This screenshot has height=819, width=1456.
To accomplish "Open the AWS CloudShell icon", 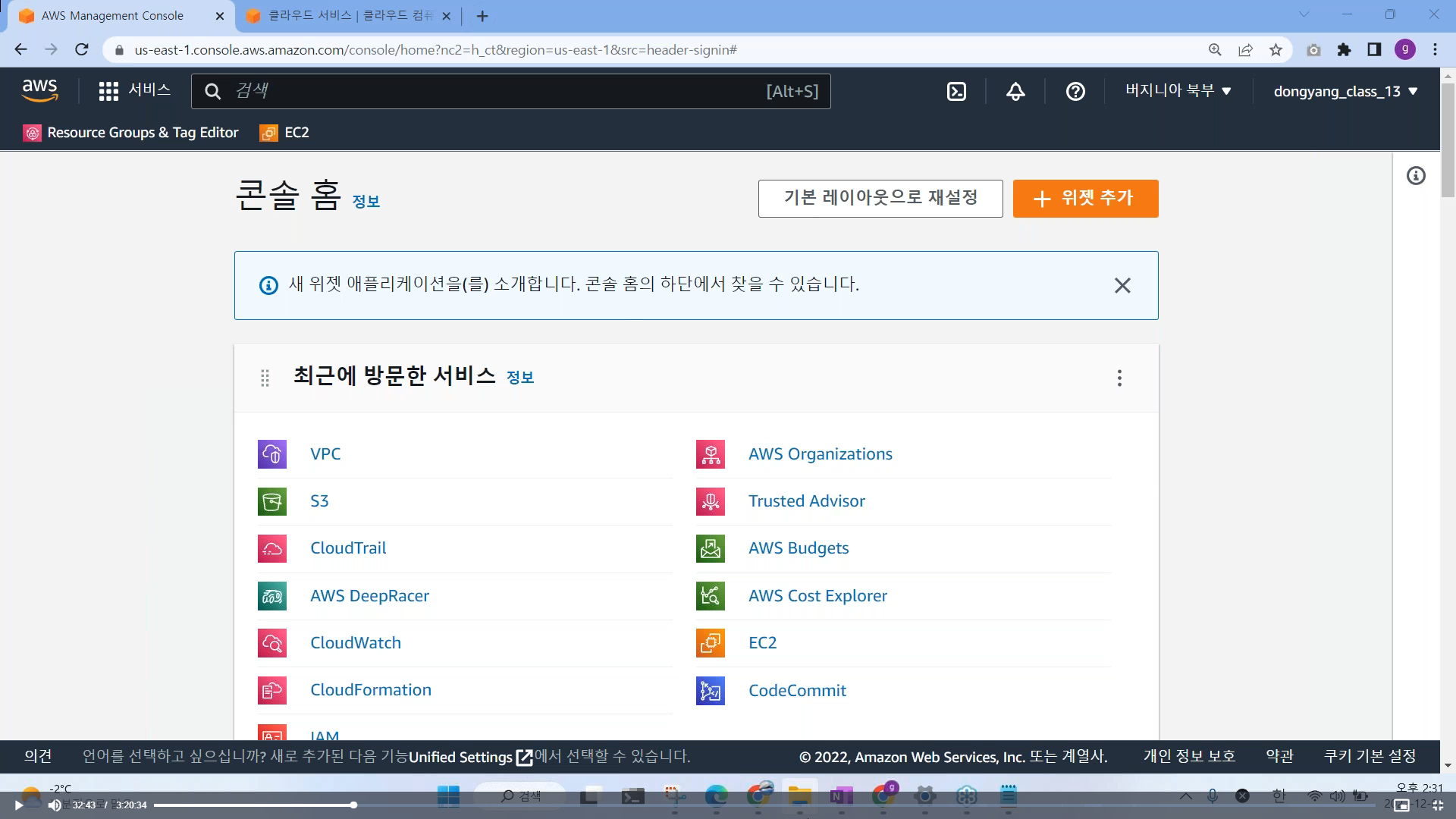I will pos(956,92).
